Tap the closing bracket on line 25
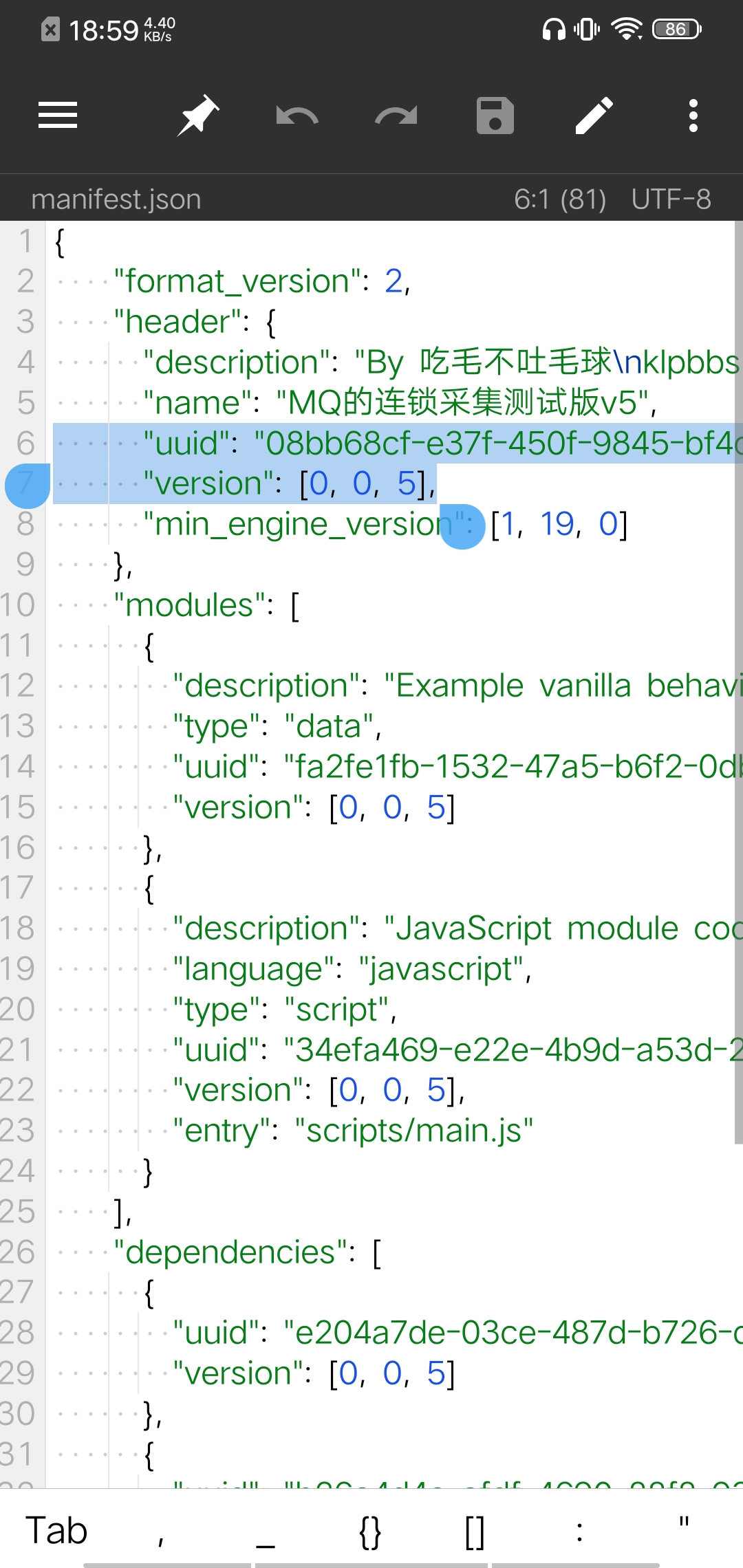 point(119,1213)
